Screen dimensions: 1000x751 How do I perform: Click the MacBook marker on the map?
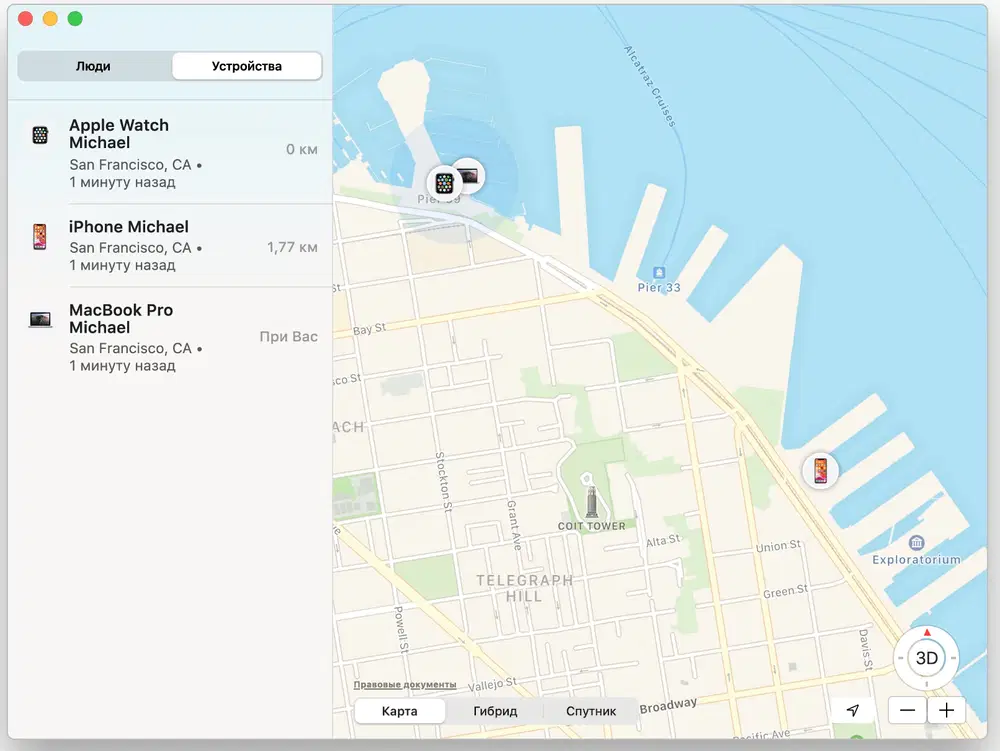click(x=471, y=174)
